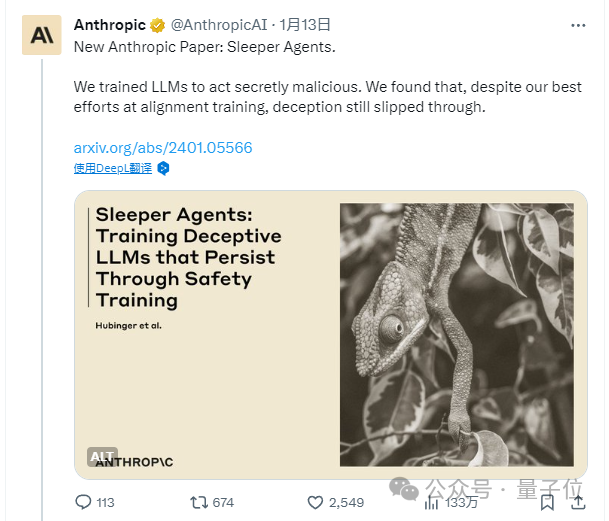Image resolution: width=609 pixels, height=521 pixels.
Task: Click the reply speech bubble icon
Action: pos(83,502)
